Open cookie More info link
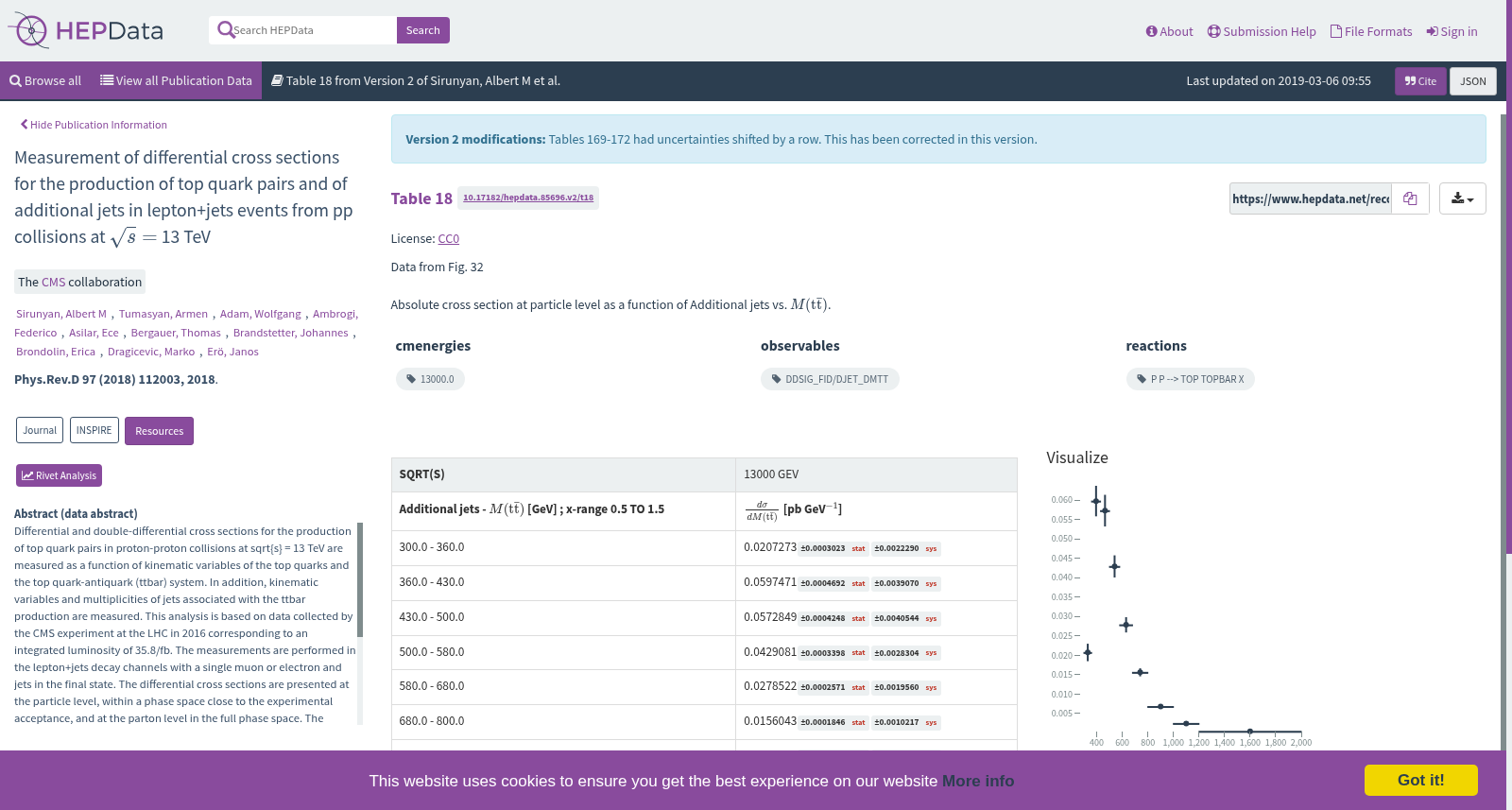Viewport: 1512px width, 810px height. point(978,781)
